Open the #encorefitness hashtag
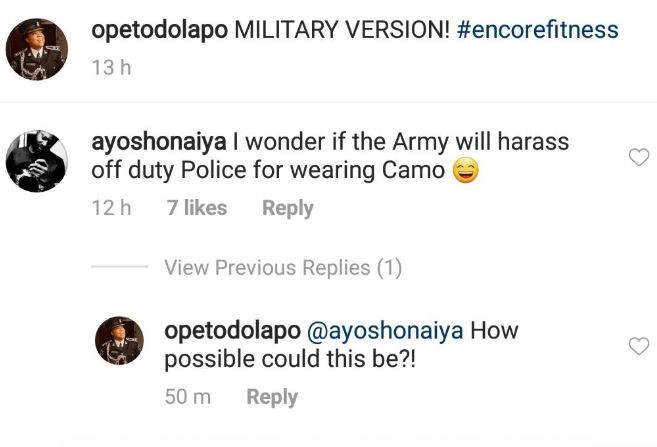657x447 pixels. pyautogui.click(x=537, y=30)
